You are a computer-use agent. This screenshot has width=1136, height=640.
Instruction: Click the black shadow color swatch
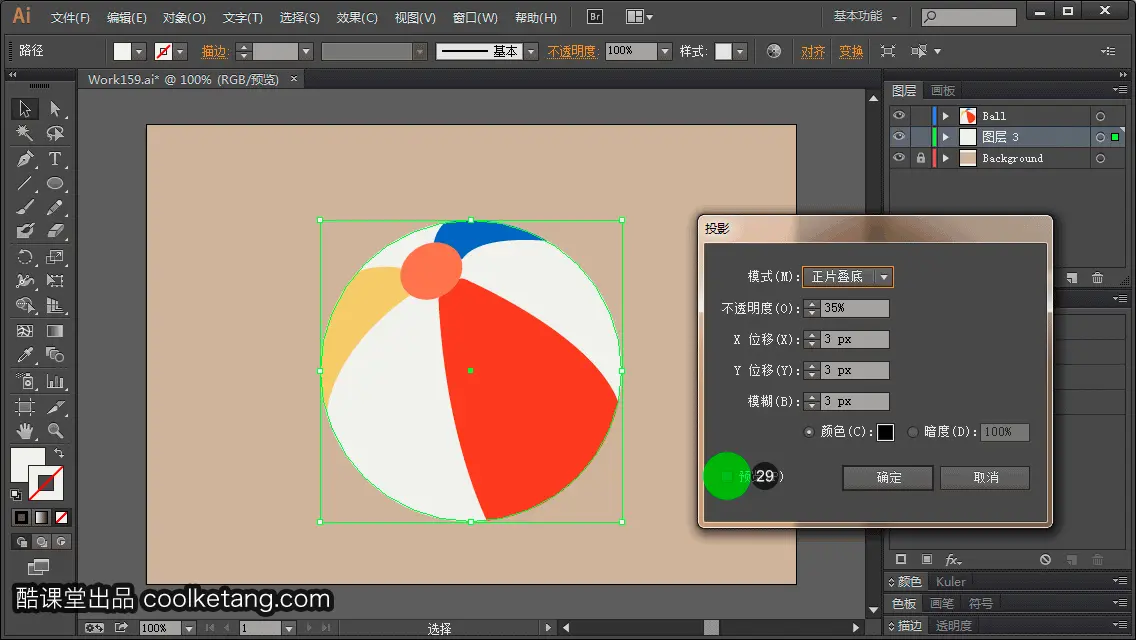[x=885, y=433]
